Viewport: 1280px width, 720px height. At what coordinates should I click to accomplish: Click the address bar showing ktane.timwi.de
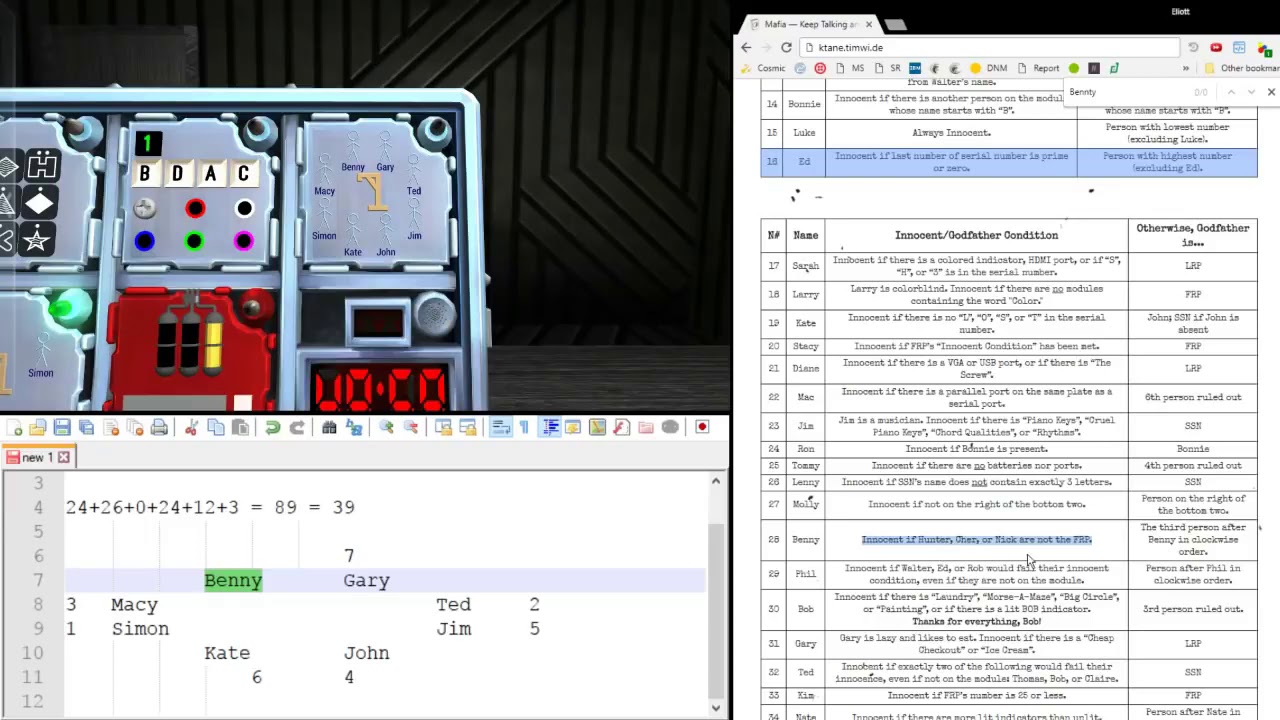(x=990, y=48)
